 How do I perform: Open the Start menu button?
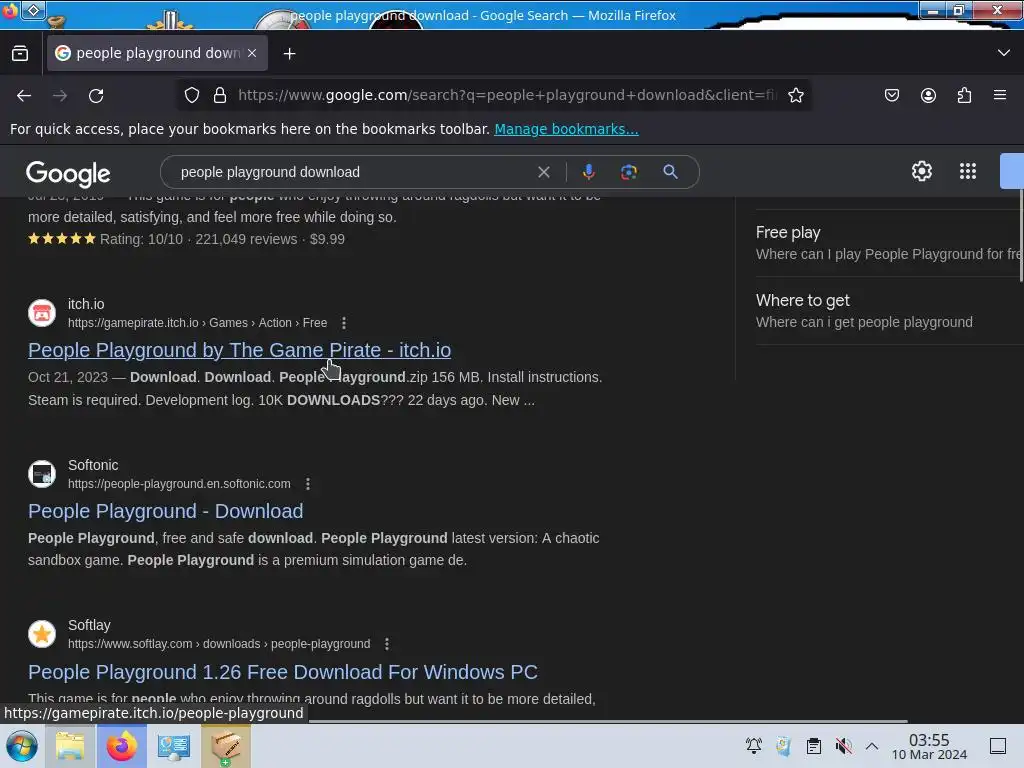click(x=22, y=746)
